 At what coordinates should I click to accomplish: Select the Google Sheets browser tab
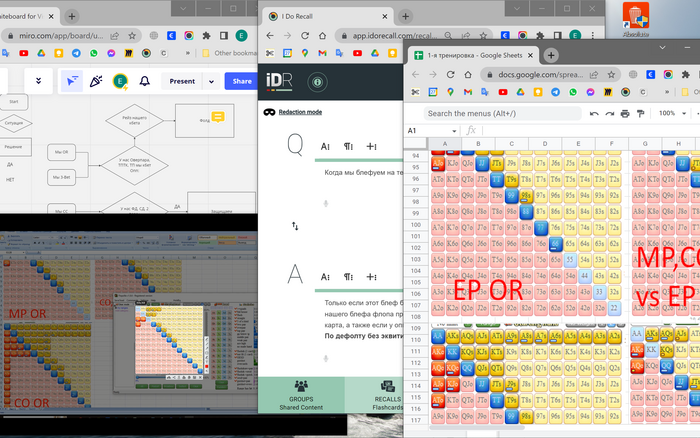pyautogui.click(x=474, y=55)
